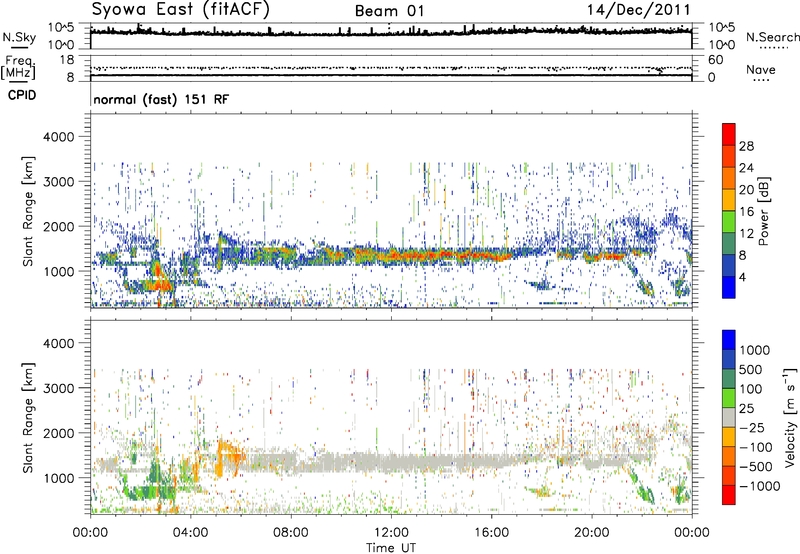Click the "25" tick on the Velocity colorbar
800x554 pixels.
pyautogui.click(x=746, y=408)
